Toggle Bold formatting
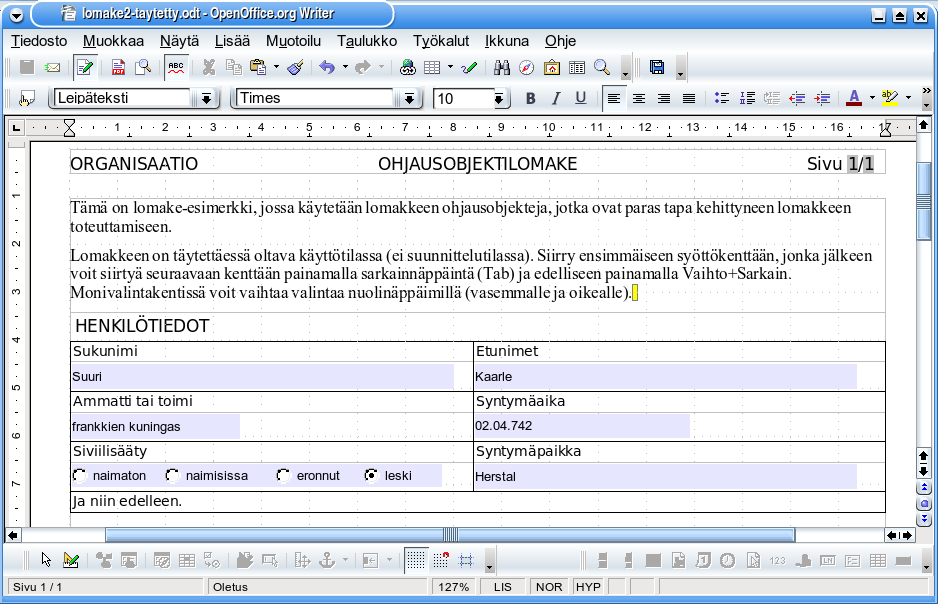This screenshot has width=938, height=604. (530, 99)
